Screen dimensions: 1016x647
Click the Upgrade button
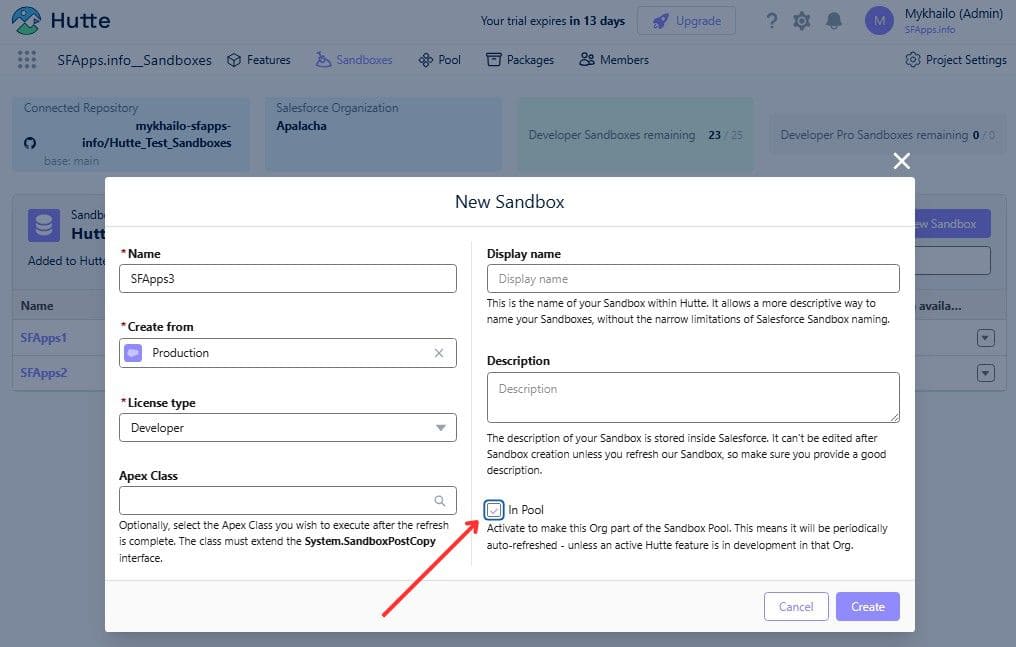(686, 21)
